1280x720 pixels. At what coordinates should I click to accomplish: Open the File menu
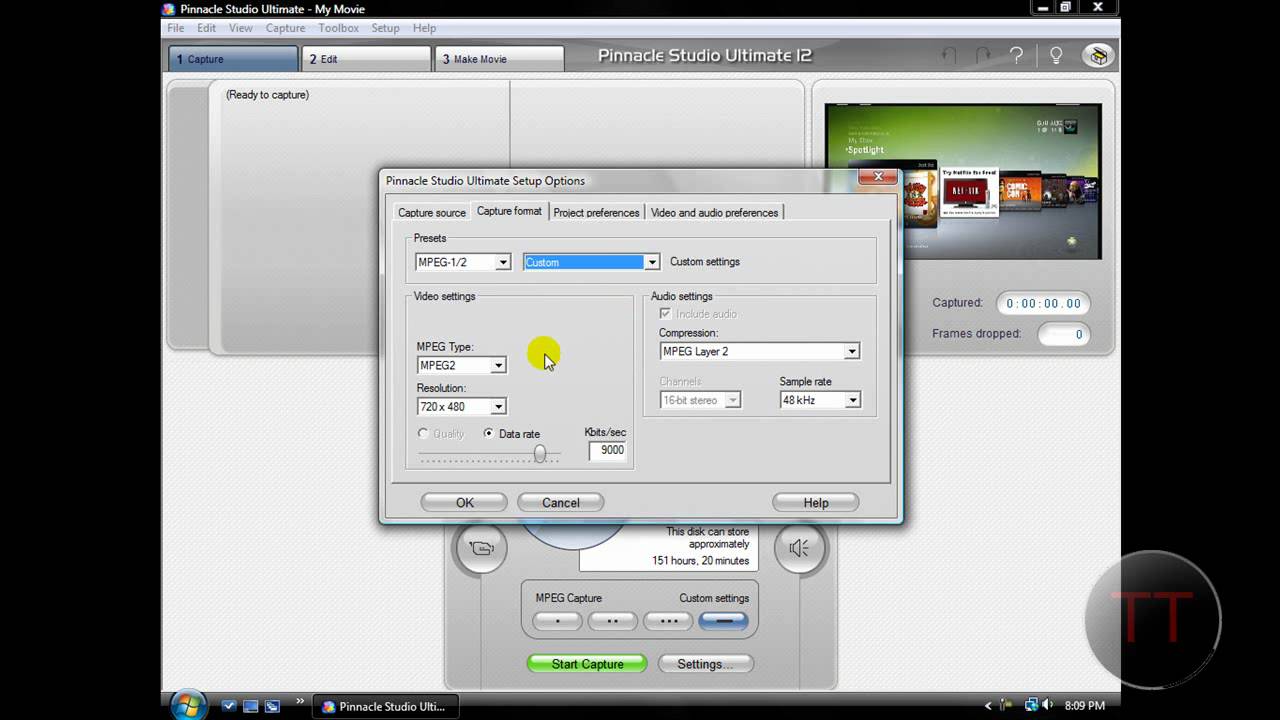pos(175,28)
